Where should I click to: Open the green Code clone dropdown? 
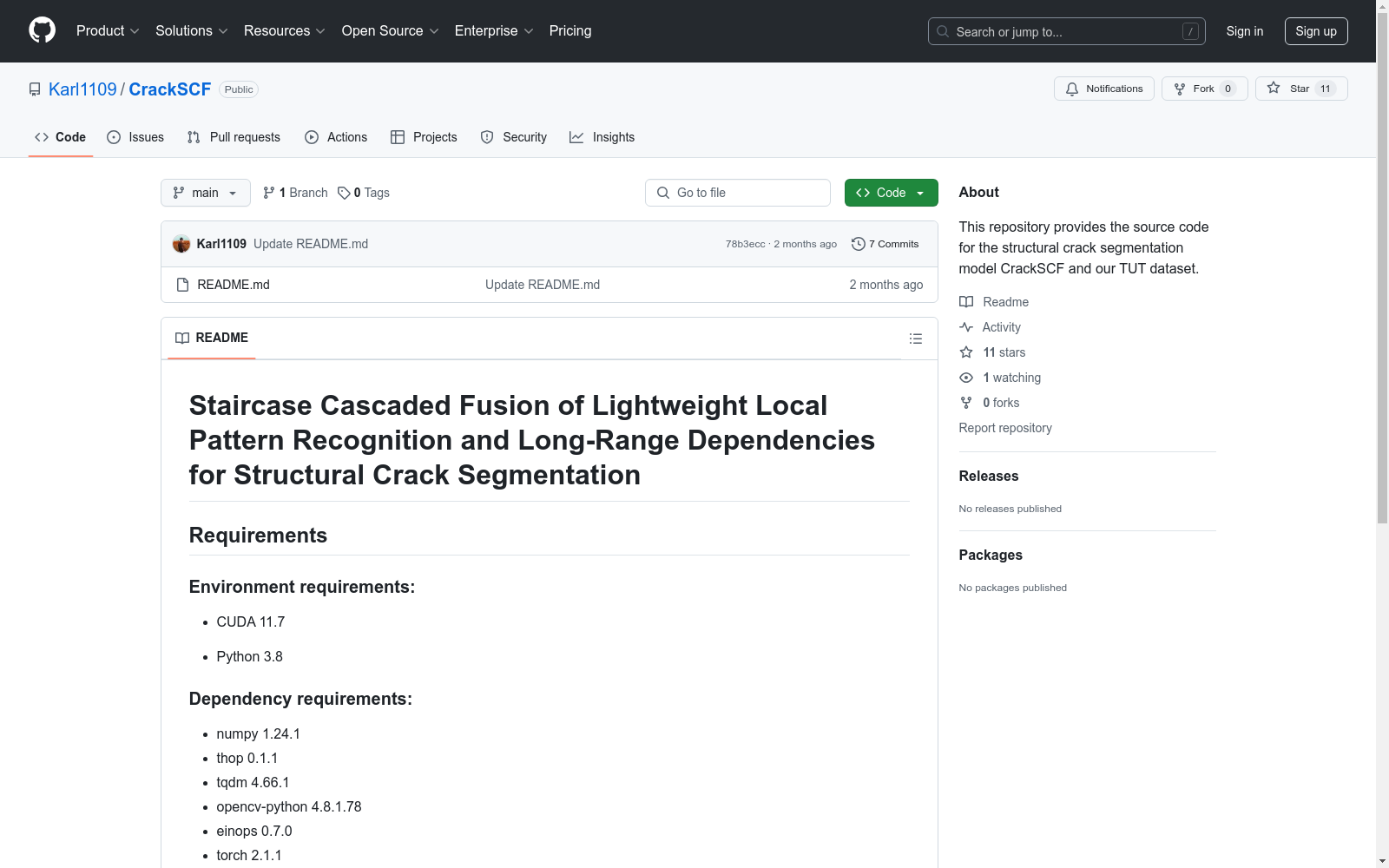pos(892,193)
